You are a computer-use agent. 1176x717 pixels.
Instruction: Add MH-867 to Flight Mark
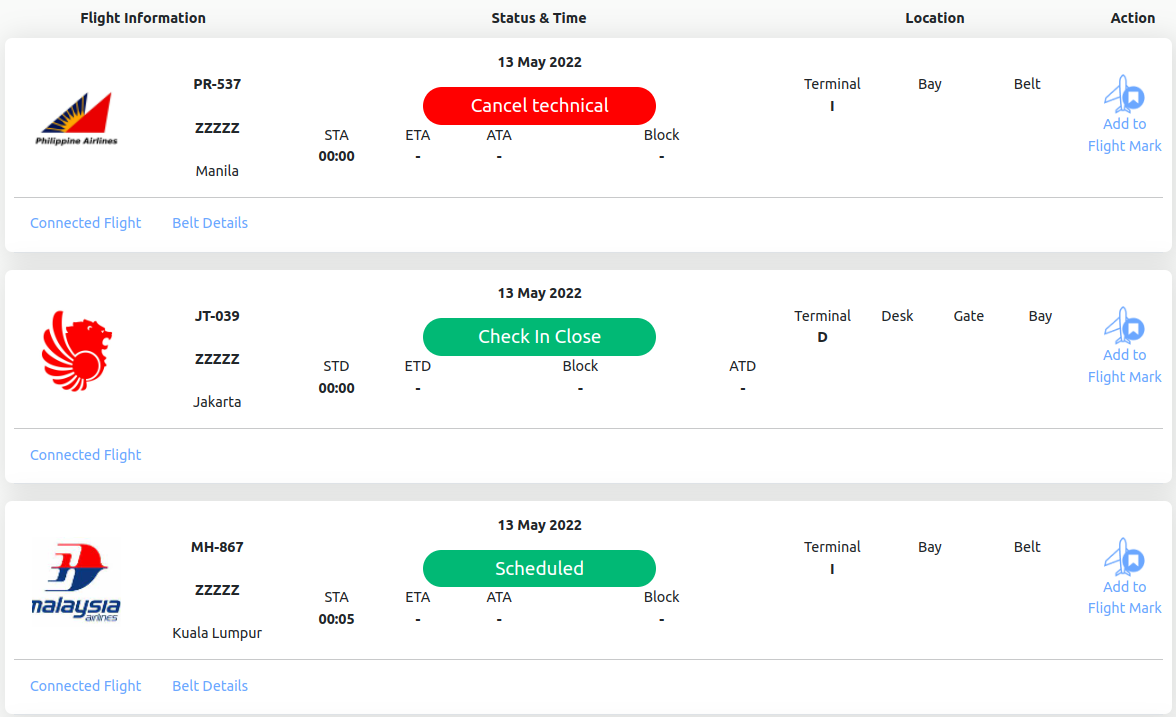1124,597
